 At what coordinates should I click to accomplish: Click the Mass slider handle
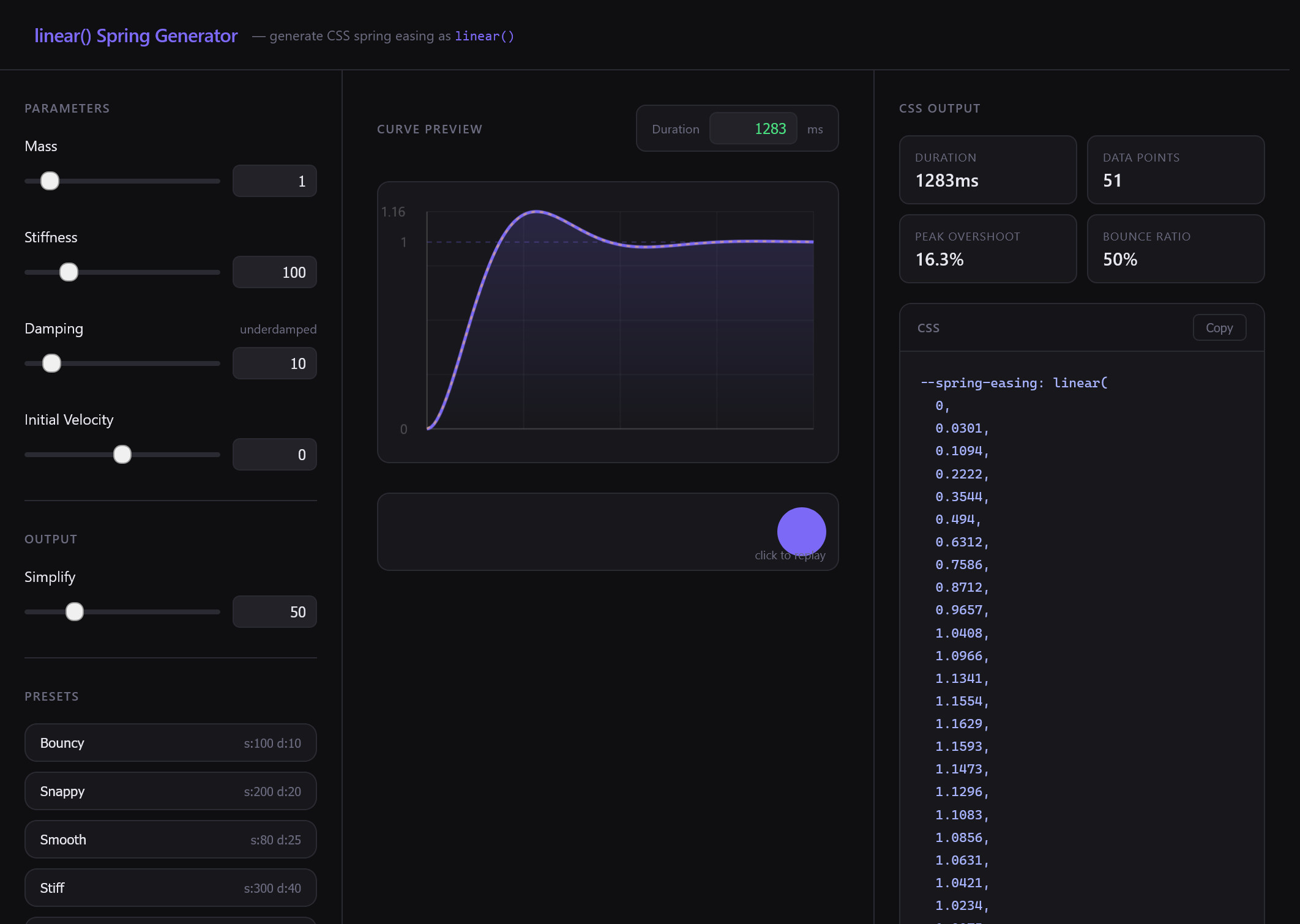coord(50,181)
